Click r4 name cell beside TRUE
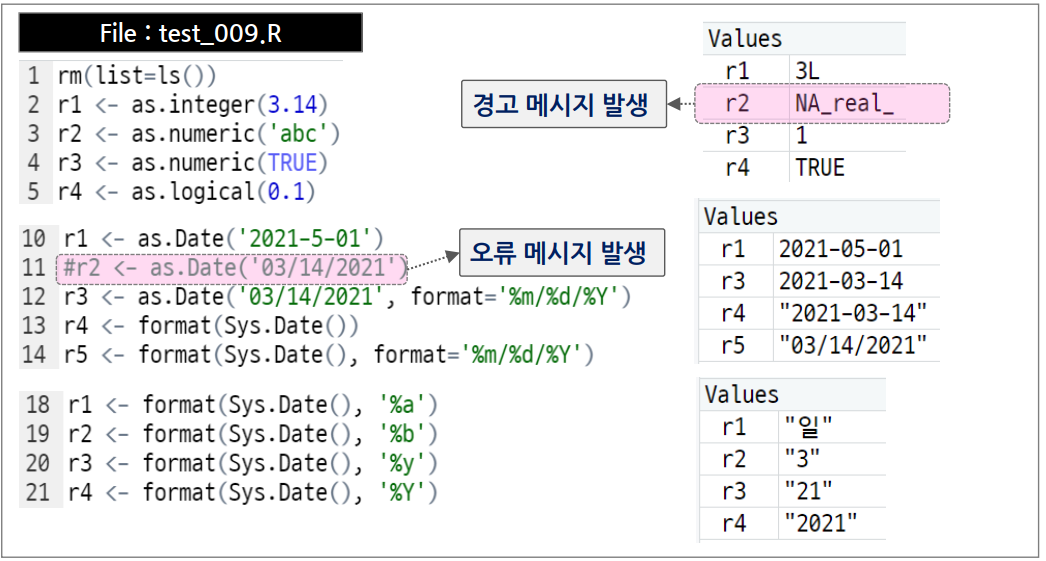Screen dimensions: 1046x561 (x=738, y=167)
